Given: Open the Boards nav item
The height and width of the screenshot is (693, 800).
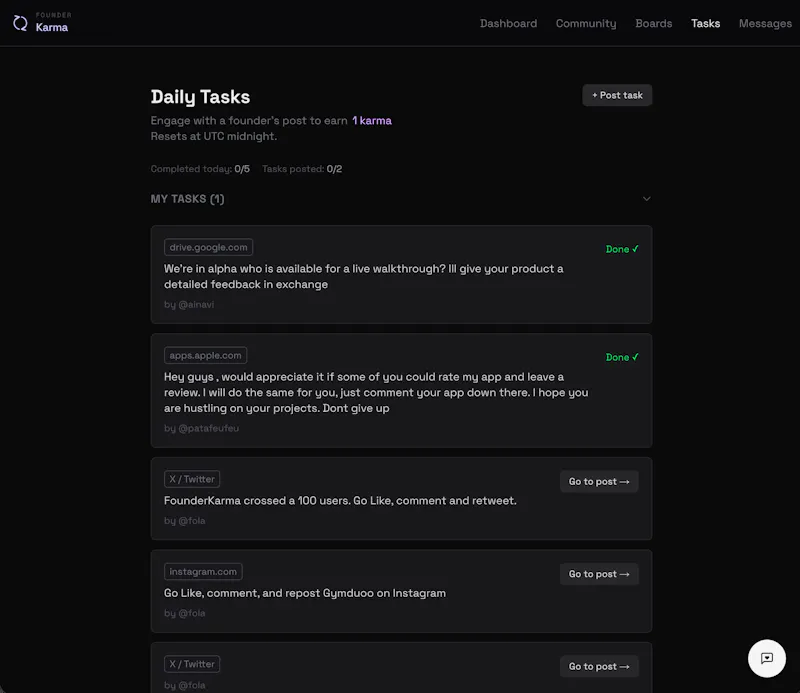Looking at the screenshot, I should click(x=654, y=23).
